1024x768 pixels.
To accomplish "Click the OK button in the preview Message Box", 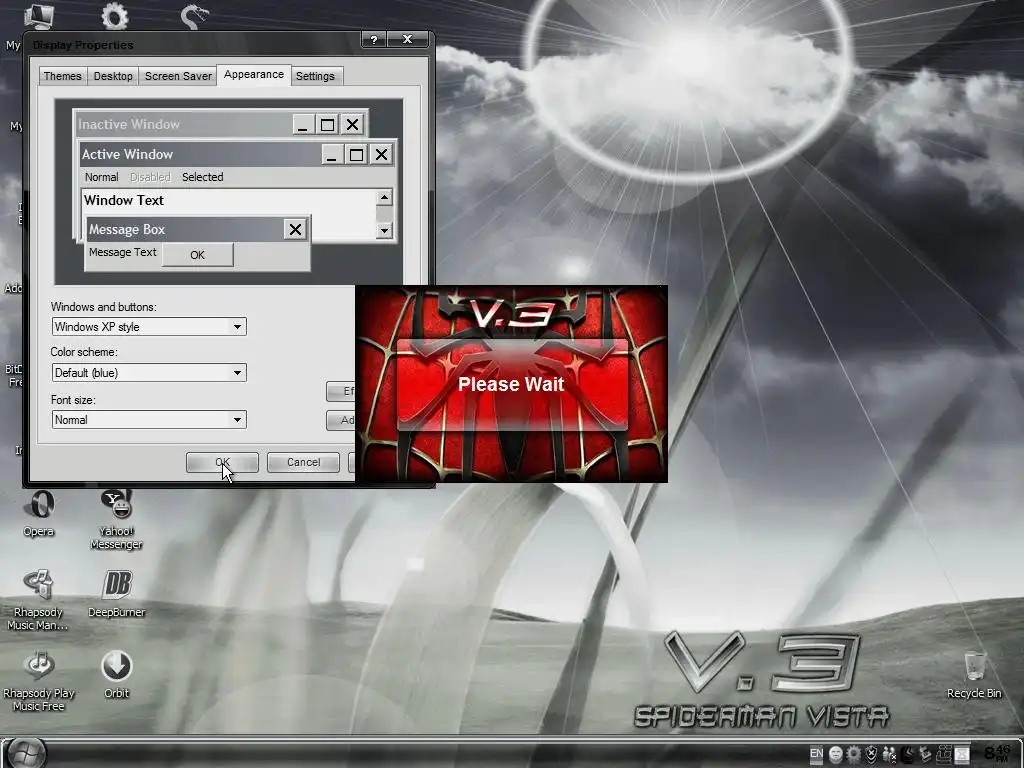I will 197,255.
